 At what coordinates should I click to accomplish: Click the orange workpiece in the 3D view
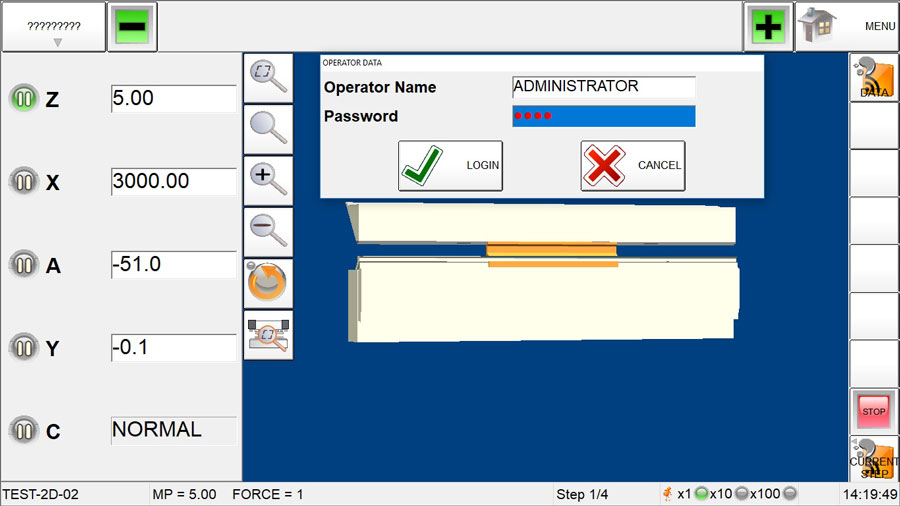(552, 250)
